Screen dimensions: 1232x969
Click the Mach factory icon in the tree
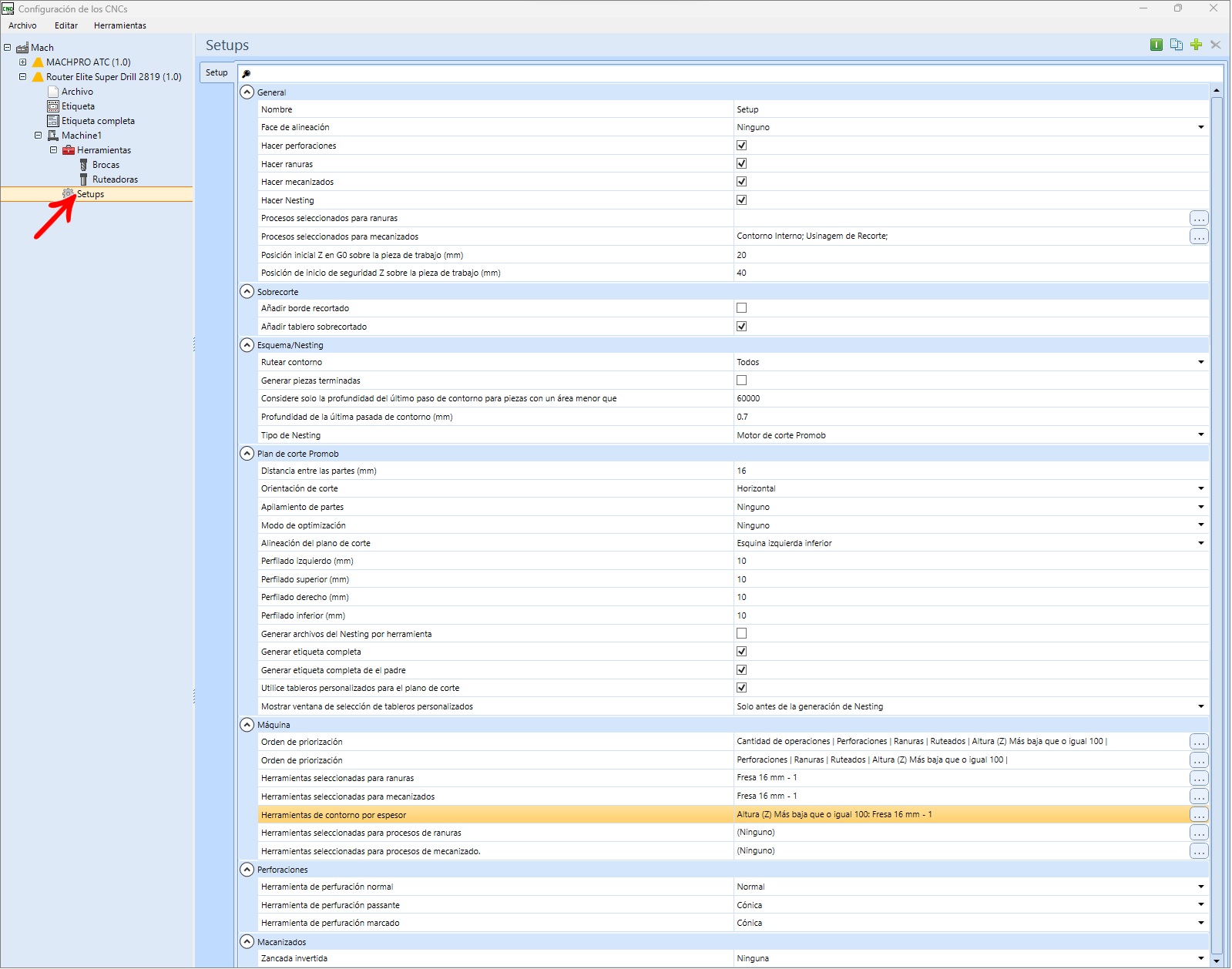pyautogui.click(x=22, y=48)
